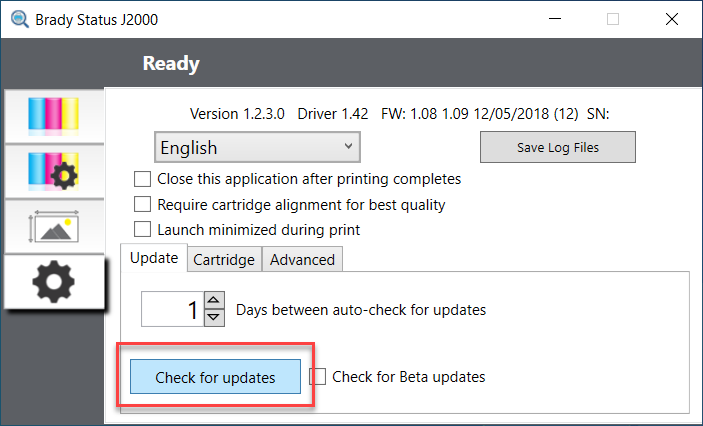Click the Check for updates button
The width and height of the screenshot is (703, 426).
point(216,377)
